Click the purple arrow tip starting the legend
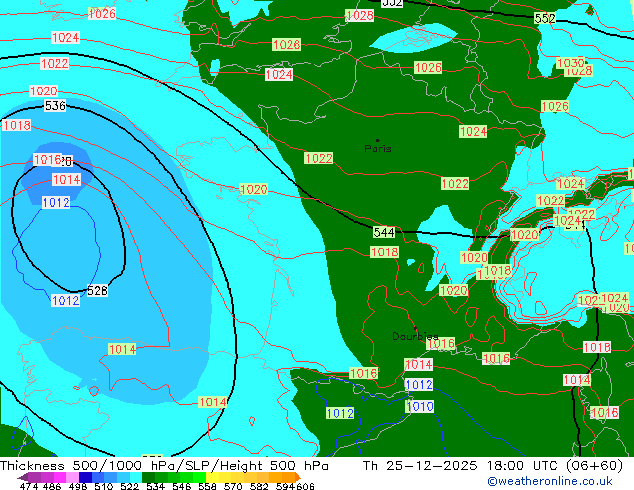This screenshot has width=634, height=490. (x=22, y=477)
